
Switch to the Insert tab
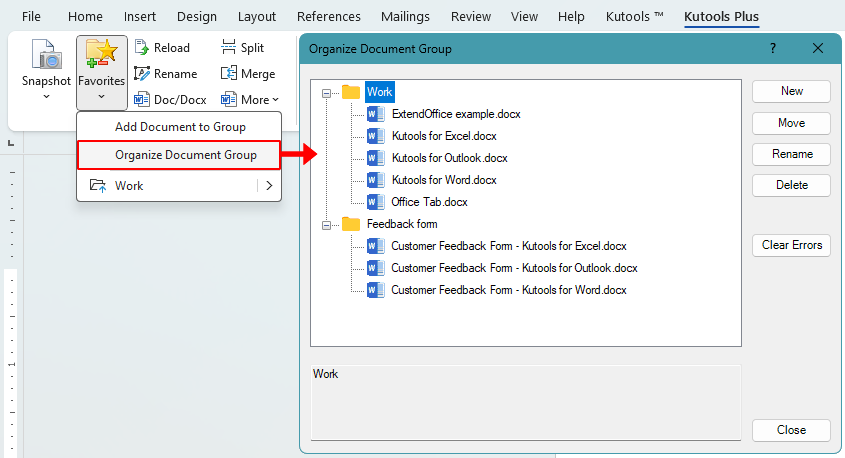click(x=140, y=17)
